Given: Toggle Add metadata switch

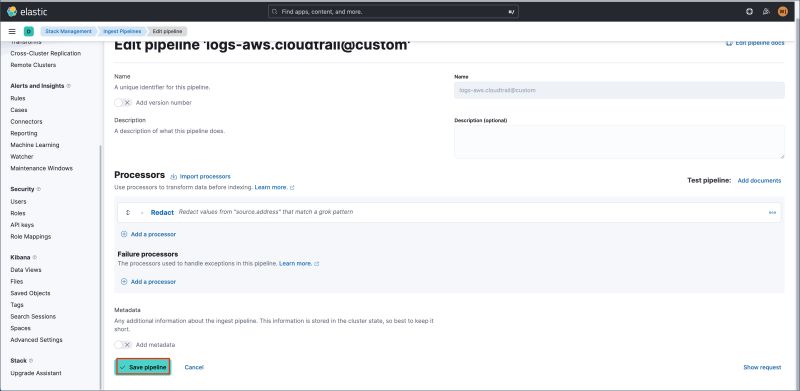Looking at the screenshot, I should [x=123, y=345].
